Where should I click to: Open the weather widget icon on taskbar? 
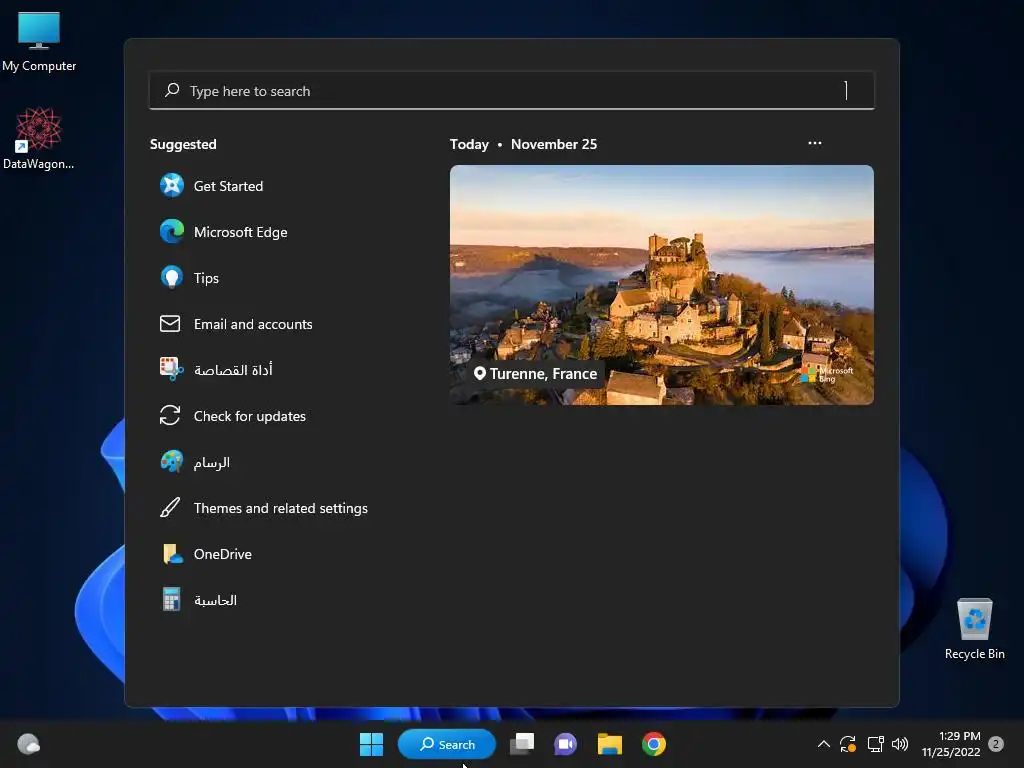[29, 744]
